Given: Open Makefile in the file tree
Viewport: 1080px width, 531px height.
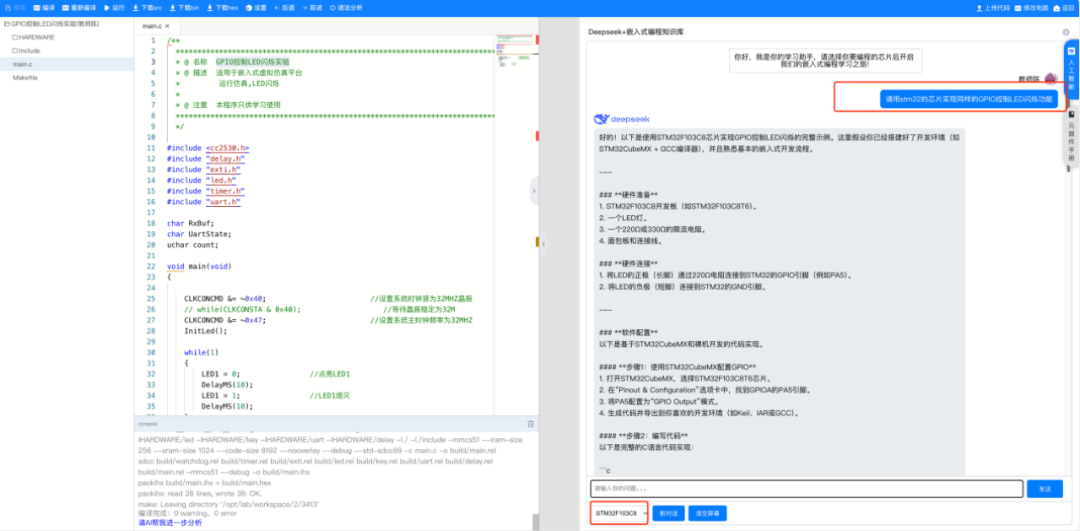Looking at the screenshot, I should [x=25, y=78].
